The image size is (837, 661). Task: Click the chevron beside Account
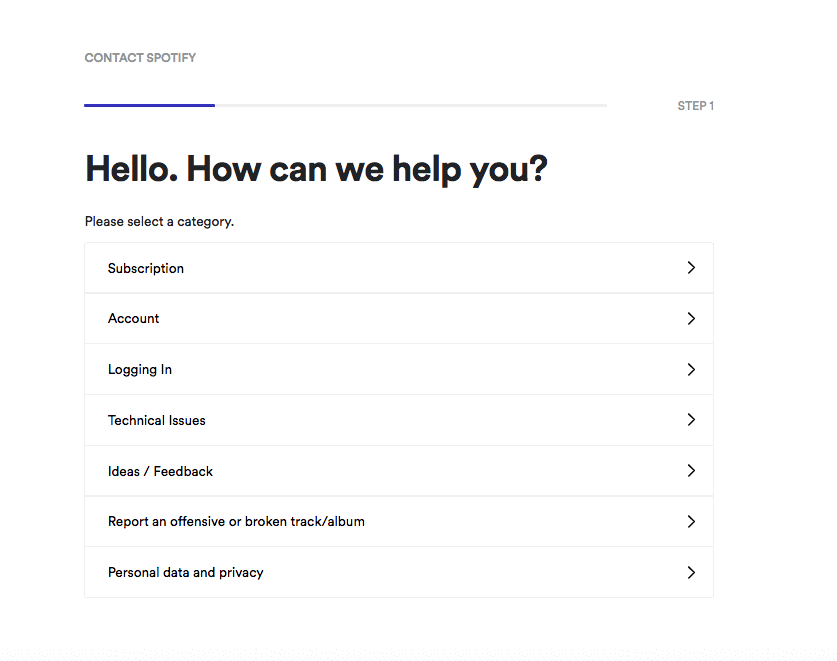691,318
